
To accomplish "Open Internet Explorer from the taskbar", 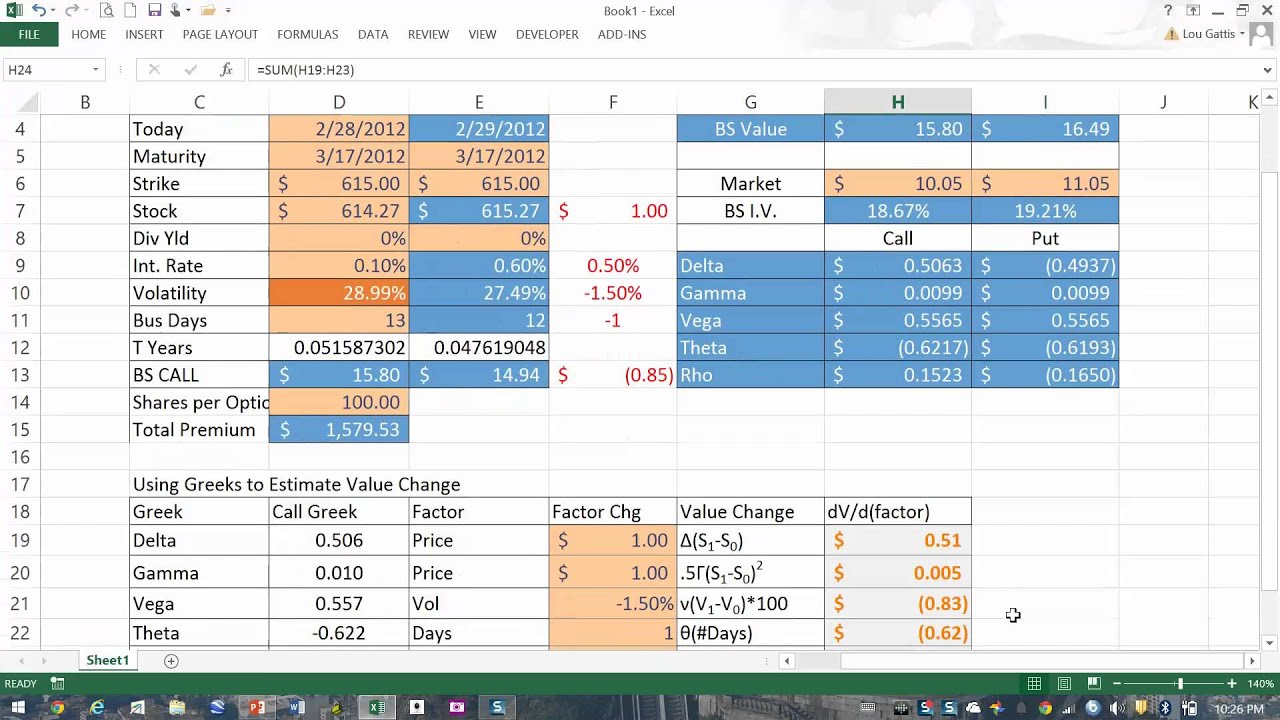I will tap(97, 708).
